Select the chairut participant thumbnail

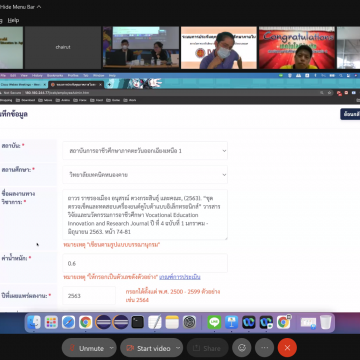coord(63,48)
